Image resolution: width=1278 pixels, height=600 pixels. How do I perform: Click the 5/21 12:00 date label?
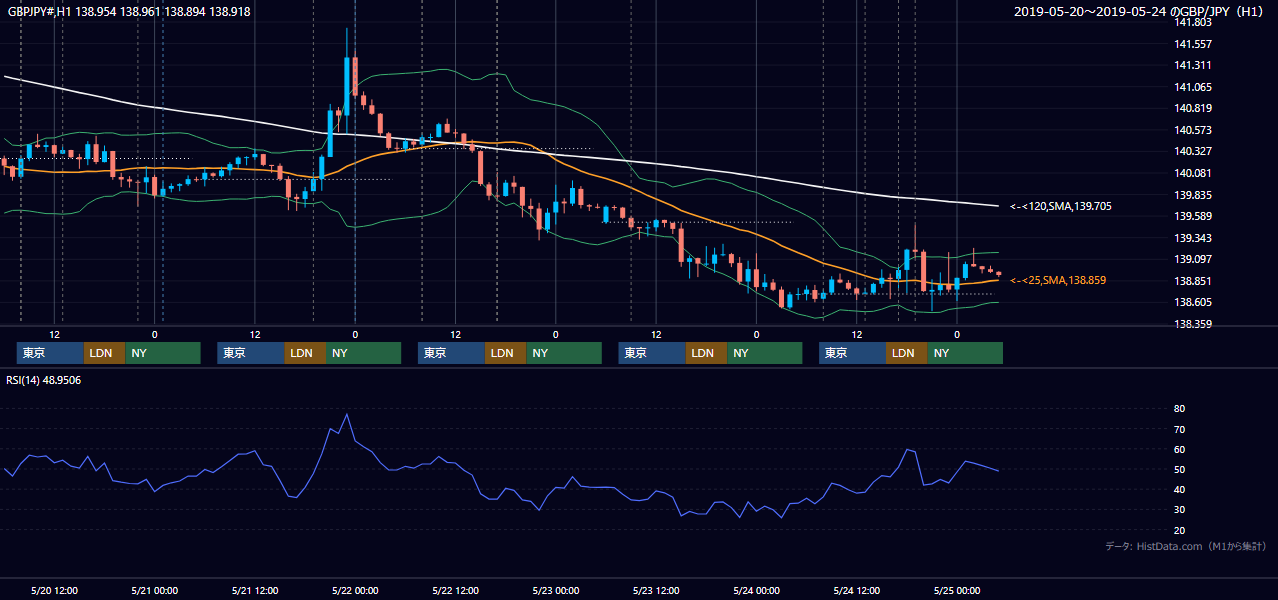(255, 590)
